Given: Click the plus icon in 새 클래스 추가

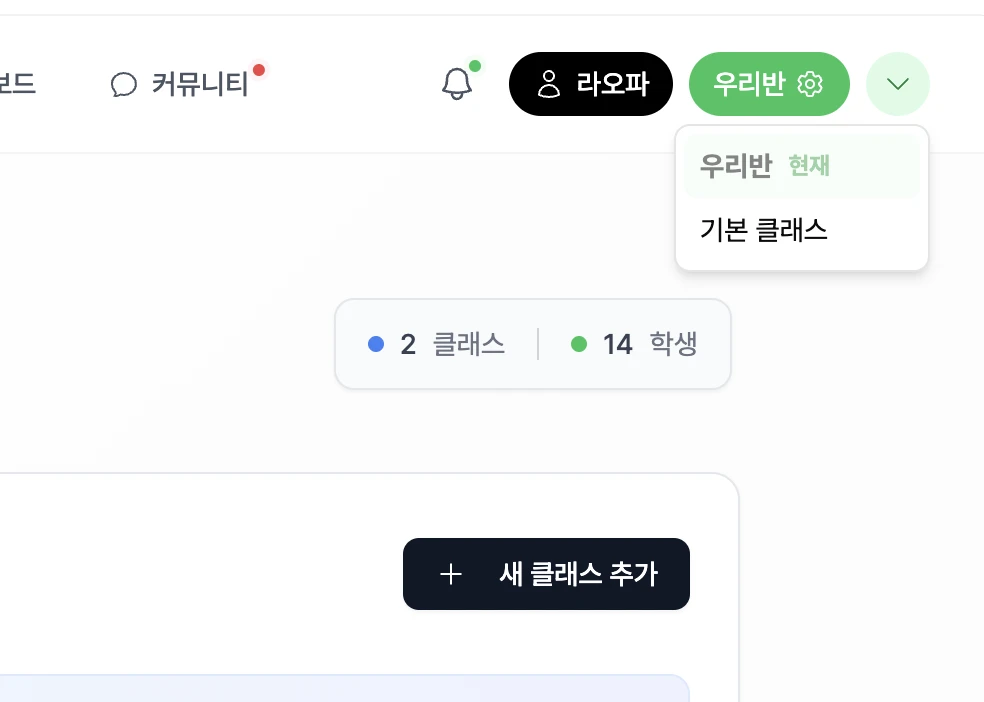Looking at the screenshot, I should click(451, 574).
